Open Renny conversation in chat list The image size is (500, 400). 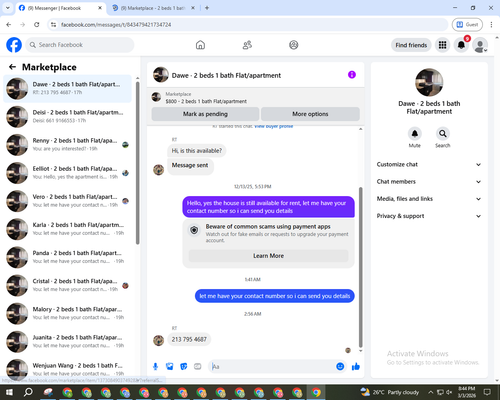(67, 145)
